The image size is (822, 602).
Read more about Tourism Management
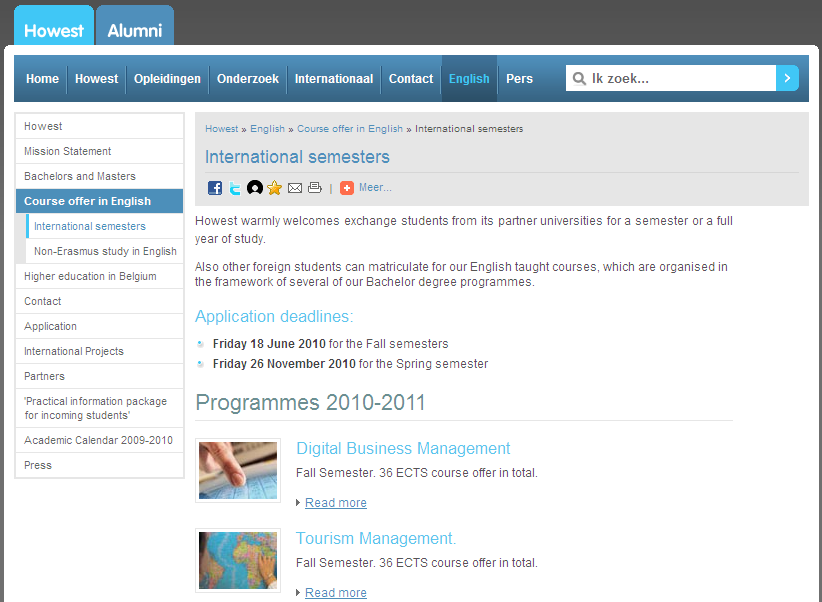pyautogui.click(x=336, y=593)
